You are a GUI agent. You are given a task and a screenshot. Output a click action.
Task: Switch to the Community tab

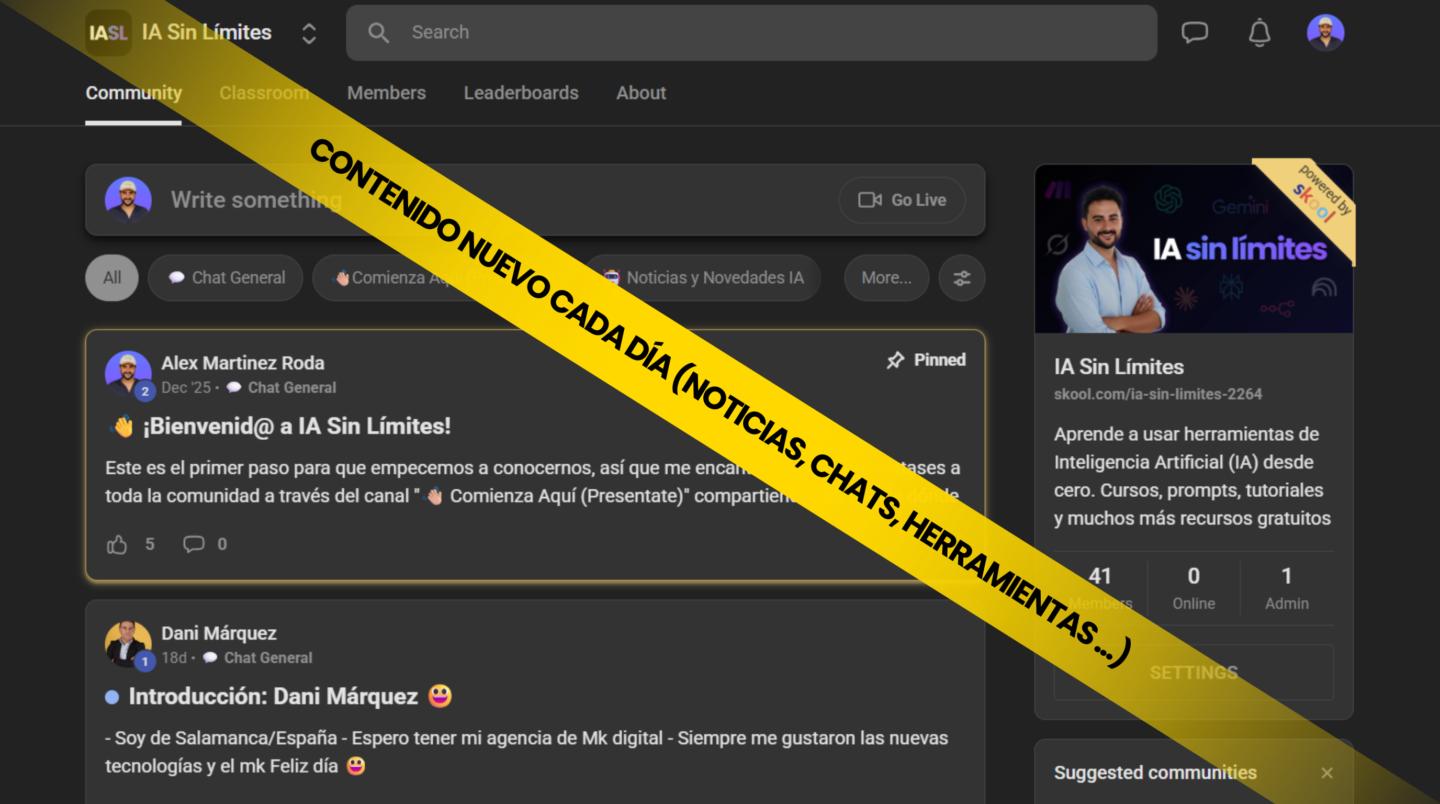tap(134, 93)
